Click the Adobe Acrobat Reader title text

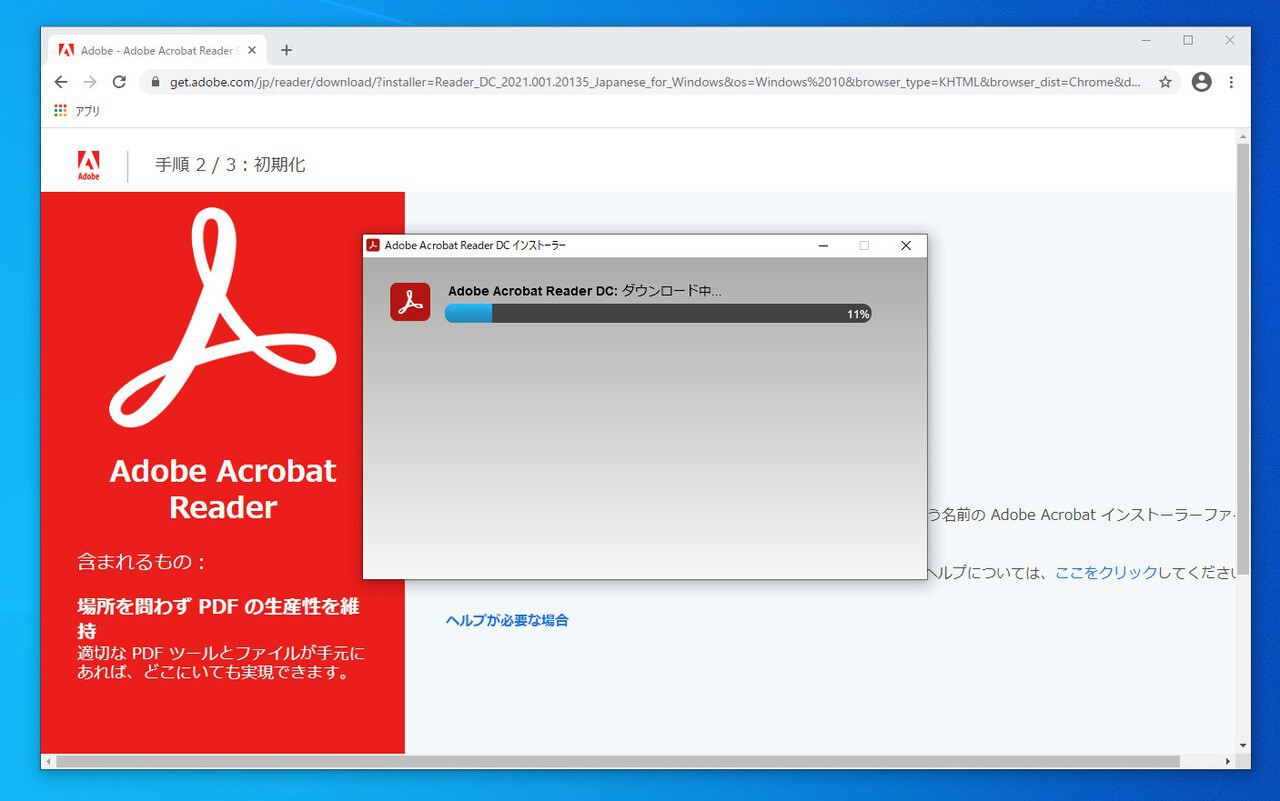pyautogui.click(x=223, y=489)
